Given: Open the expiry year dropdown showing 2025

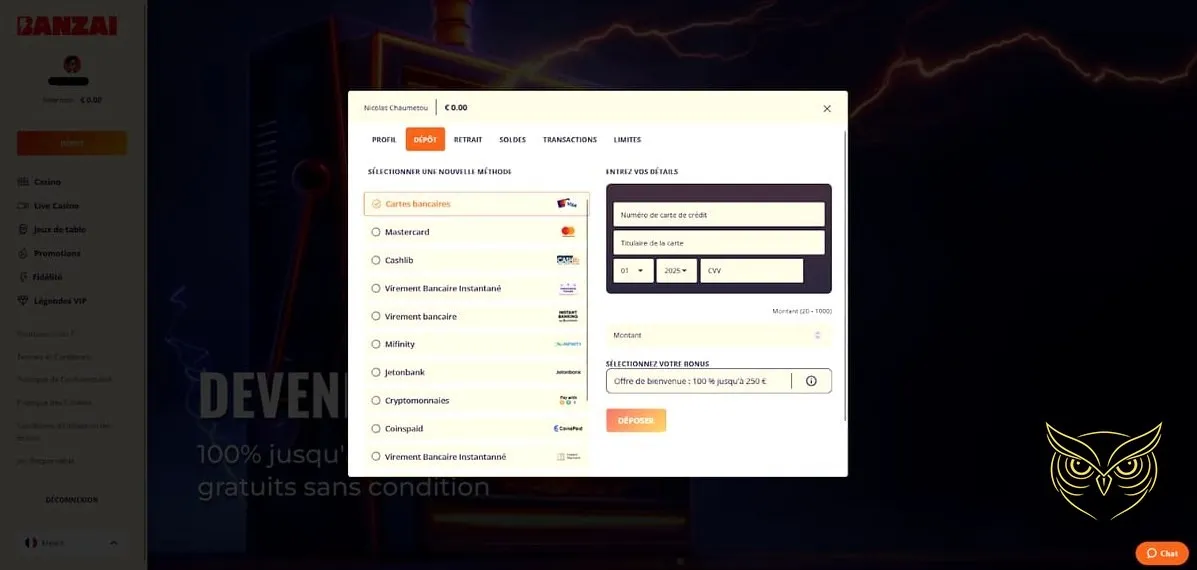Looking at the screenshot, I should [x=676, y=271].
